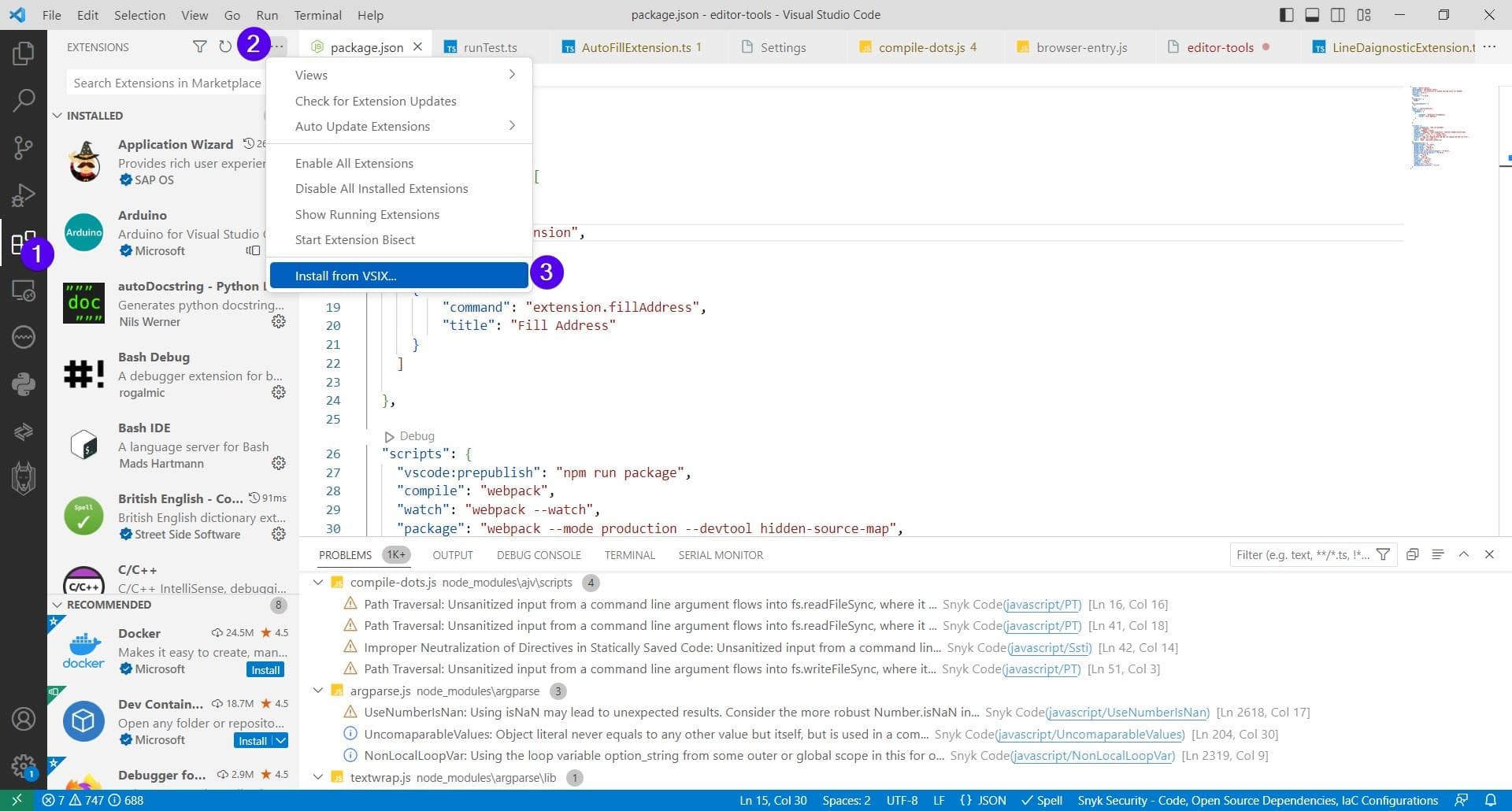Open the javascript/Ssti rule link
Image resolution: width=1512 pixels, height=811 pixels.
pyautogui.click(x=1050, y=647)
